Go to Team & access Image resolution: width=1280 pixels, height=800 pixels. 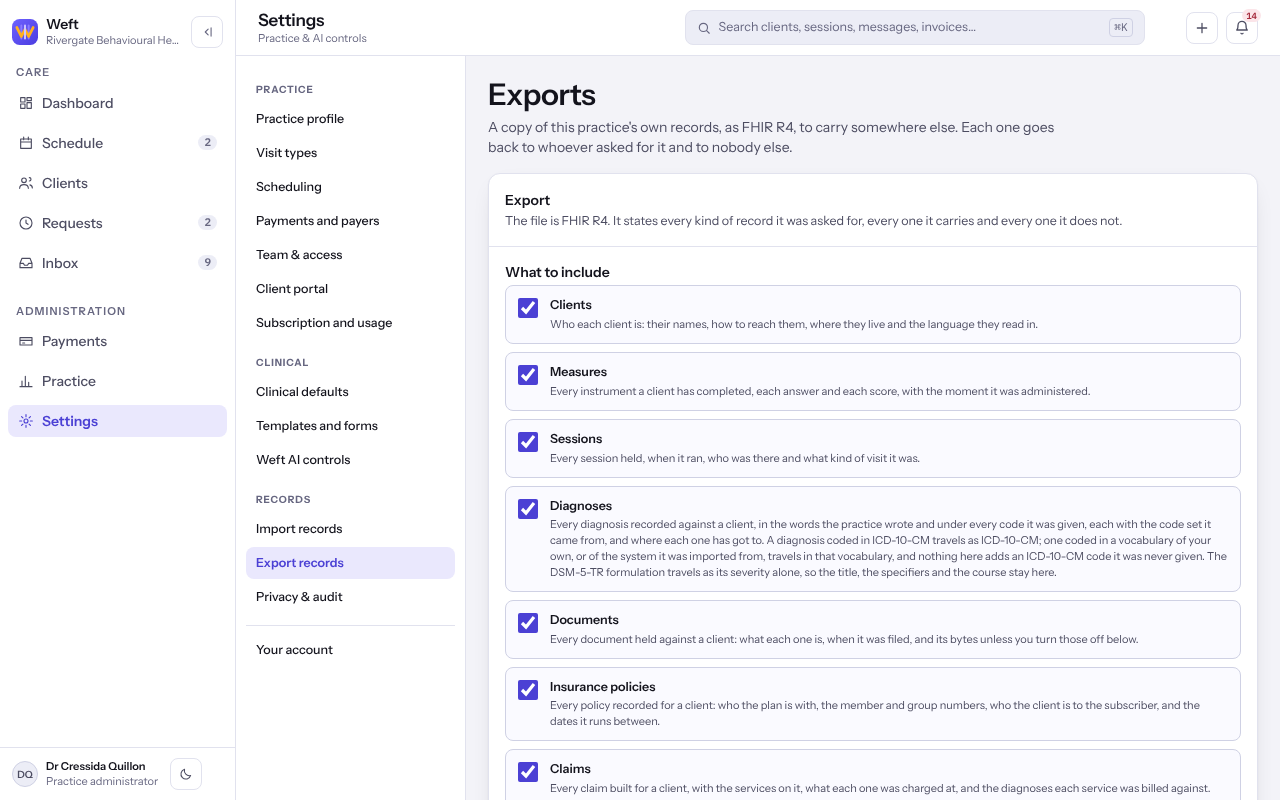tap(350, 255)
